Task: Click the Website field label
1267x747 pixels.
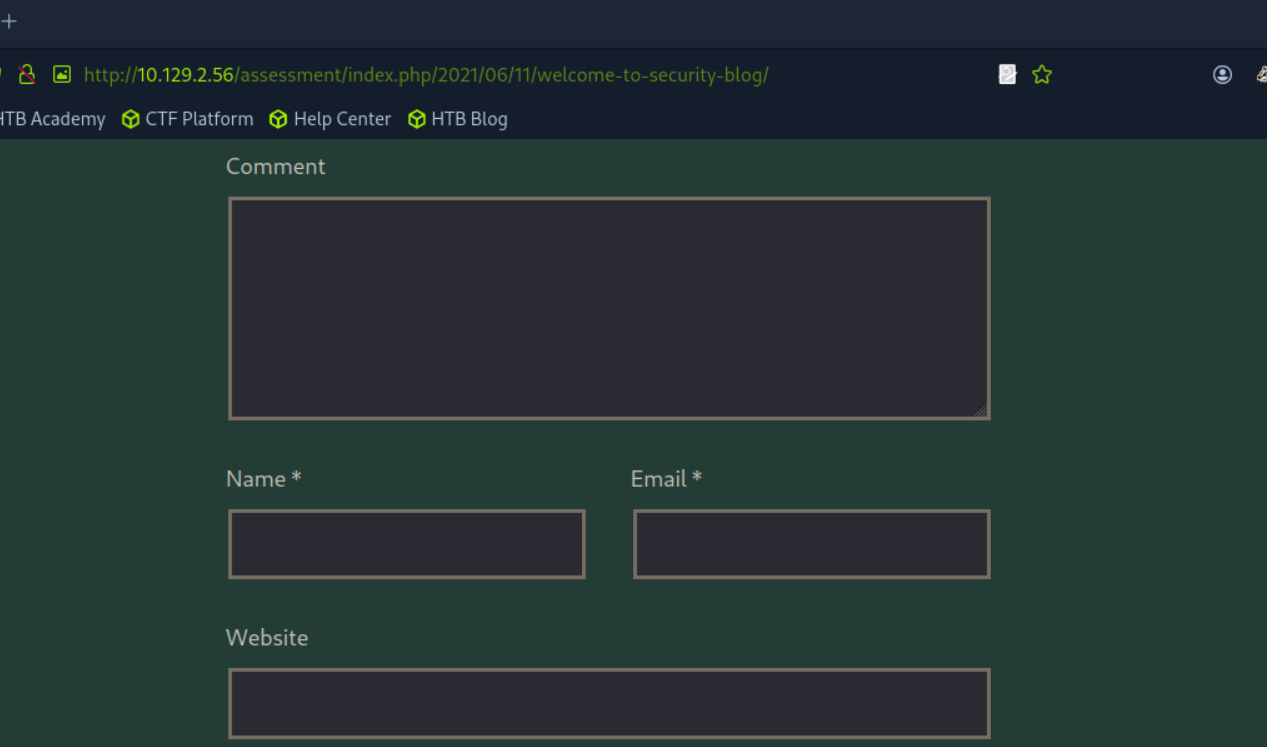Action: coord(267,638)
